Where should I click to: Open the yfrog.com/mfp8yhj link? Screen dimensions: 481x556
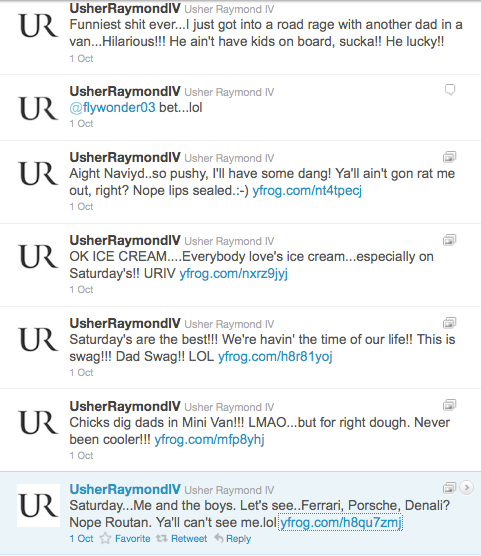(x=209, y=439)
